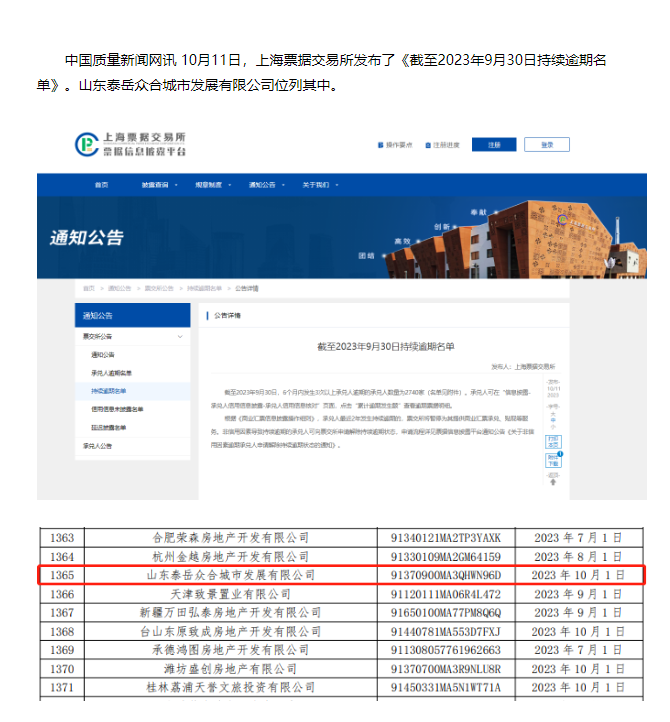Screen dimensions: 670x722
Task: Expand the arrow beside 通知公告 in navigation
Action: 283,185
